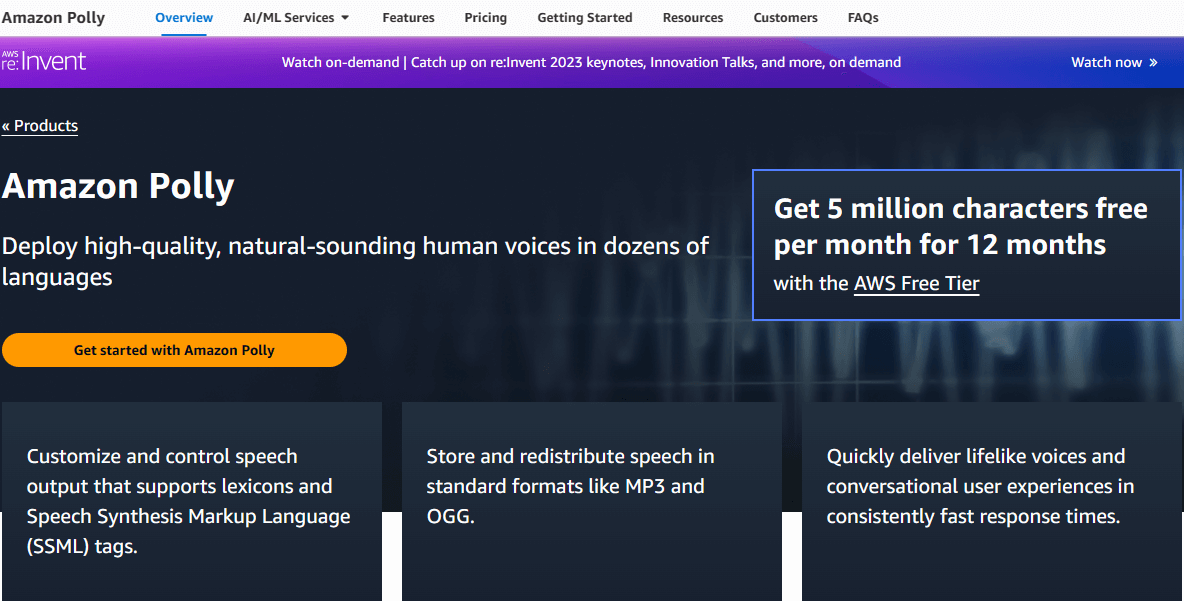The image size is (1184, 601).
Task: Open the AWS Free Tier link
Action: (x=917, y=283)
